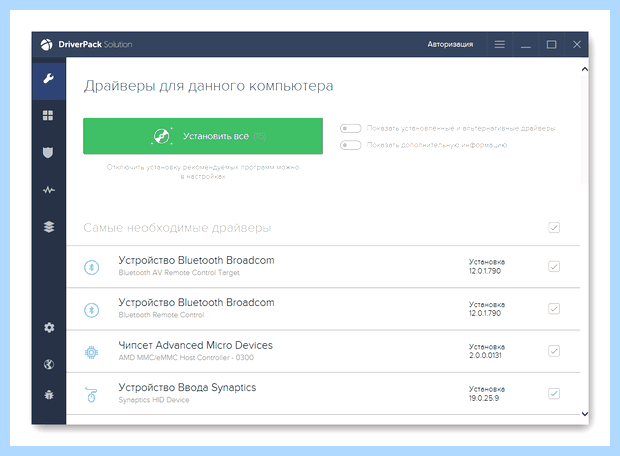Click Bluetooth icon of Bluetooth Remote Control row

point(91,310)
